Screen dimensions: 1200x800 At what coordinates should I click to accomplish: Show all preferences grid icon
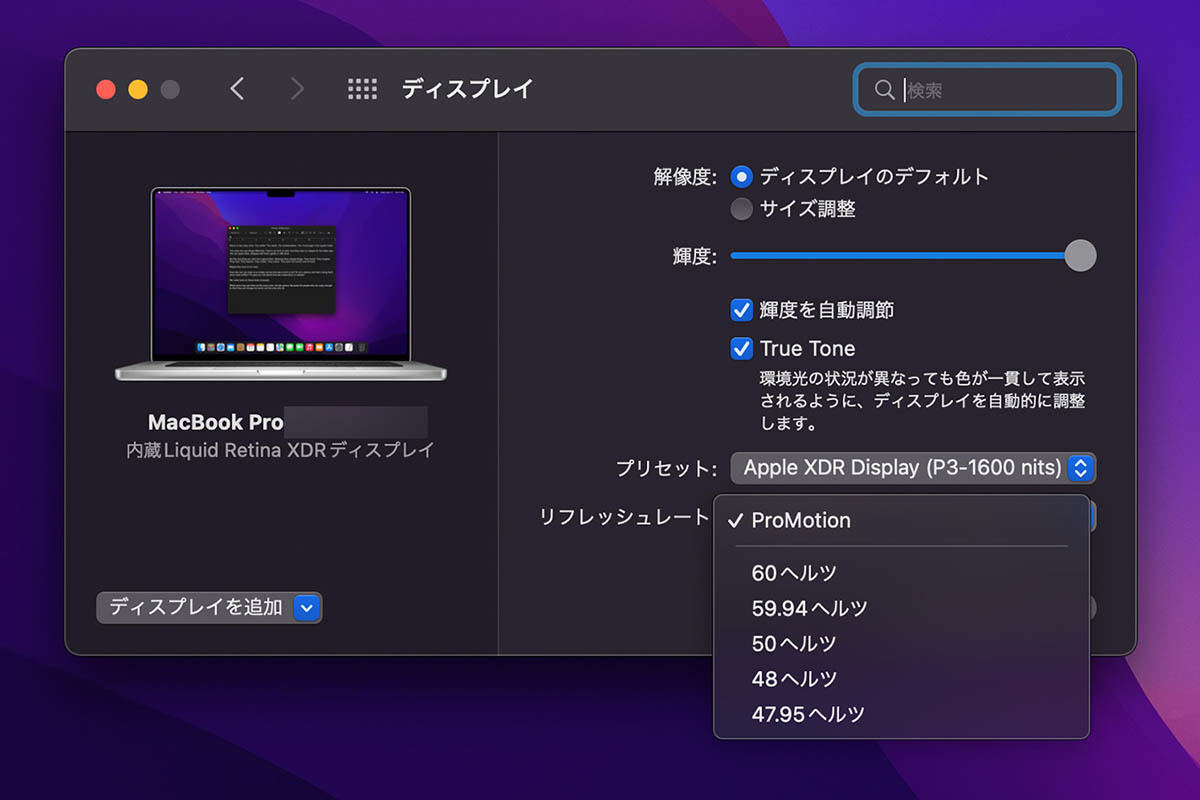tap(362, 89)
